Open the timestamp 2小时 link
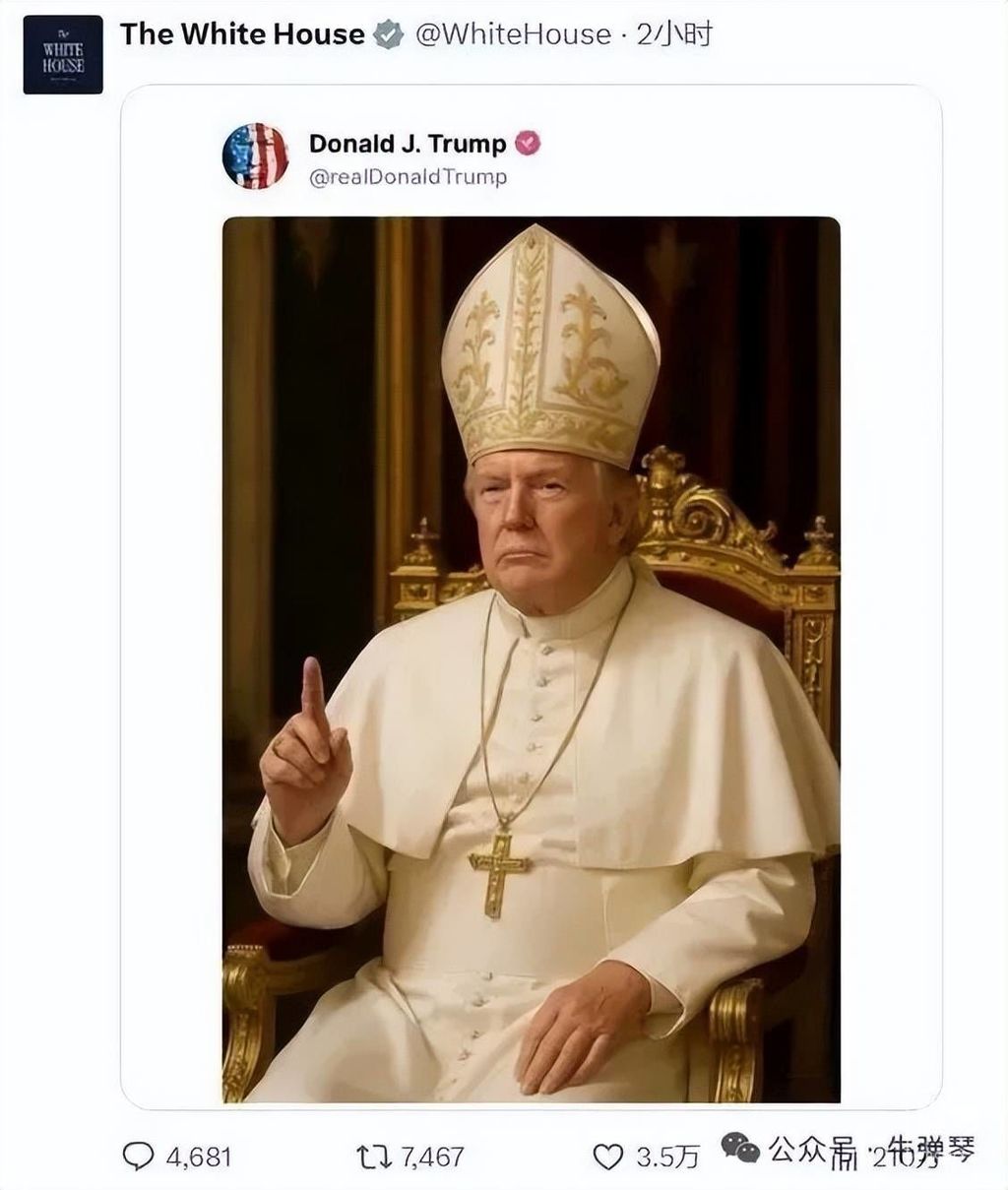The height and width of the screenshot is (1190, 1008). pyautogui.click(x=672, y=34)
